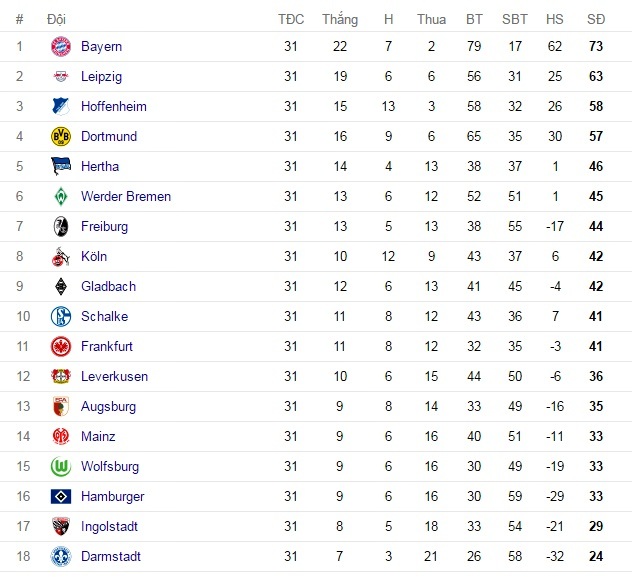Click the Đội team column header
The height and width of the screenshot is (577, 632).
click(x=58, y=19)
